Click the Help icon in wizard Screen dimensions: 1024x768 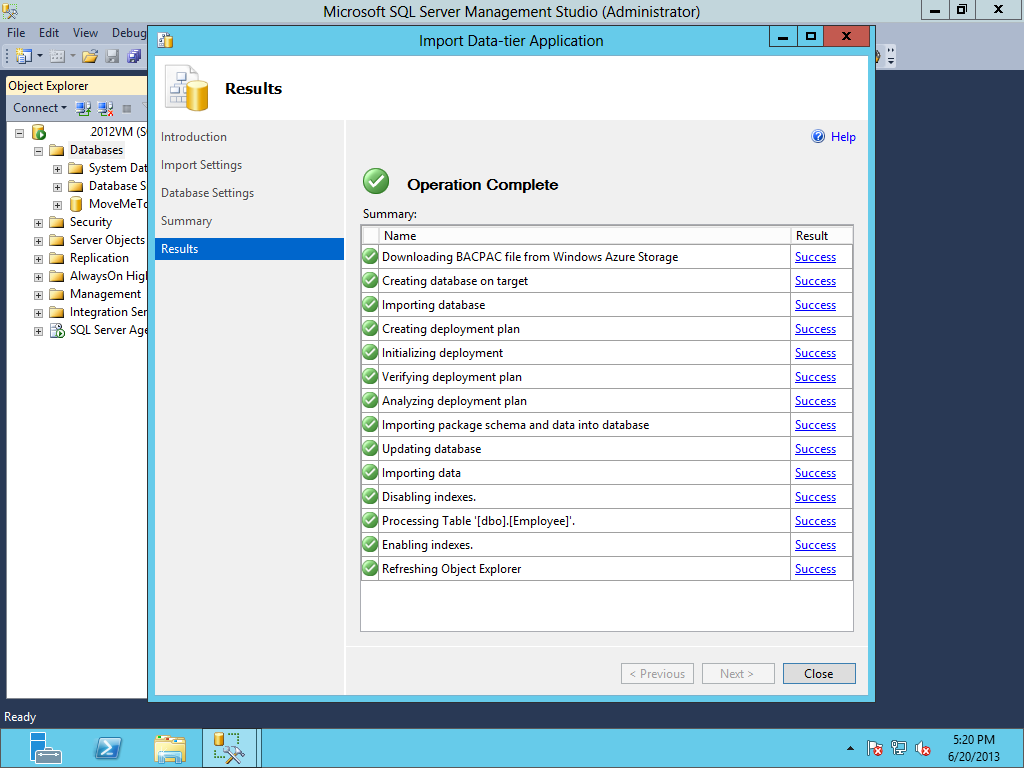818,137
